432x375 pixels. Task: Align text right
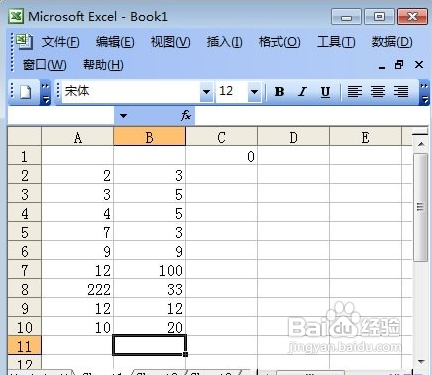pos(401,91)
